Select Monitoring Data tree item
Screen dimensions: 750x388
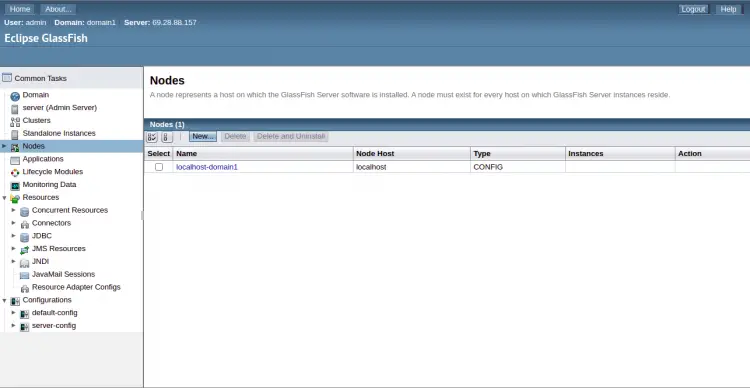coord(49,185)
